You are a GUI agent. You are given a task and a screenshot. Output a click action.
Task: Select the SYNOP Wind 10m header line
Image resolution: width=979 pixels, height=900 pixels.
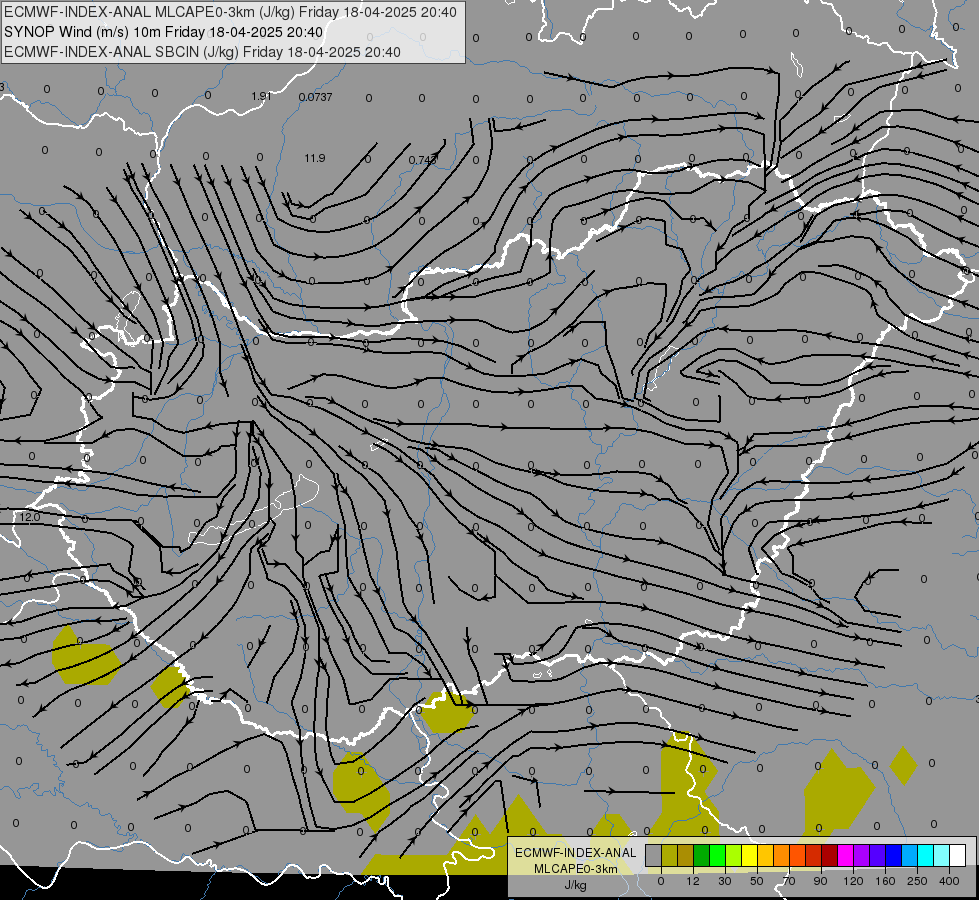[x=164, y=32]
